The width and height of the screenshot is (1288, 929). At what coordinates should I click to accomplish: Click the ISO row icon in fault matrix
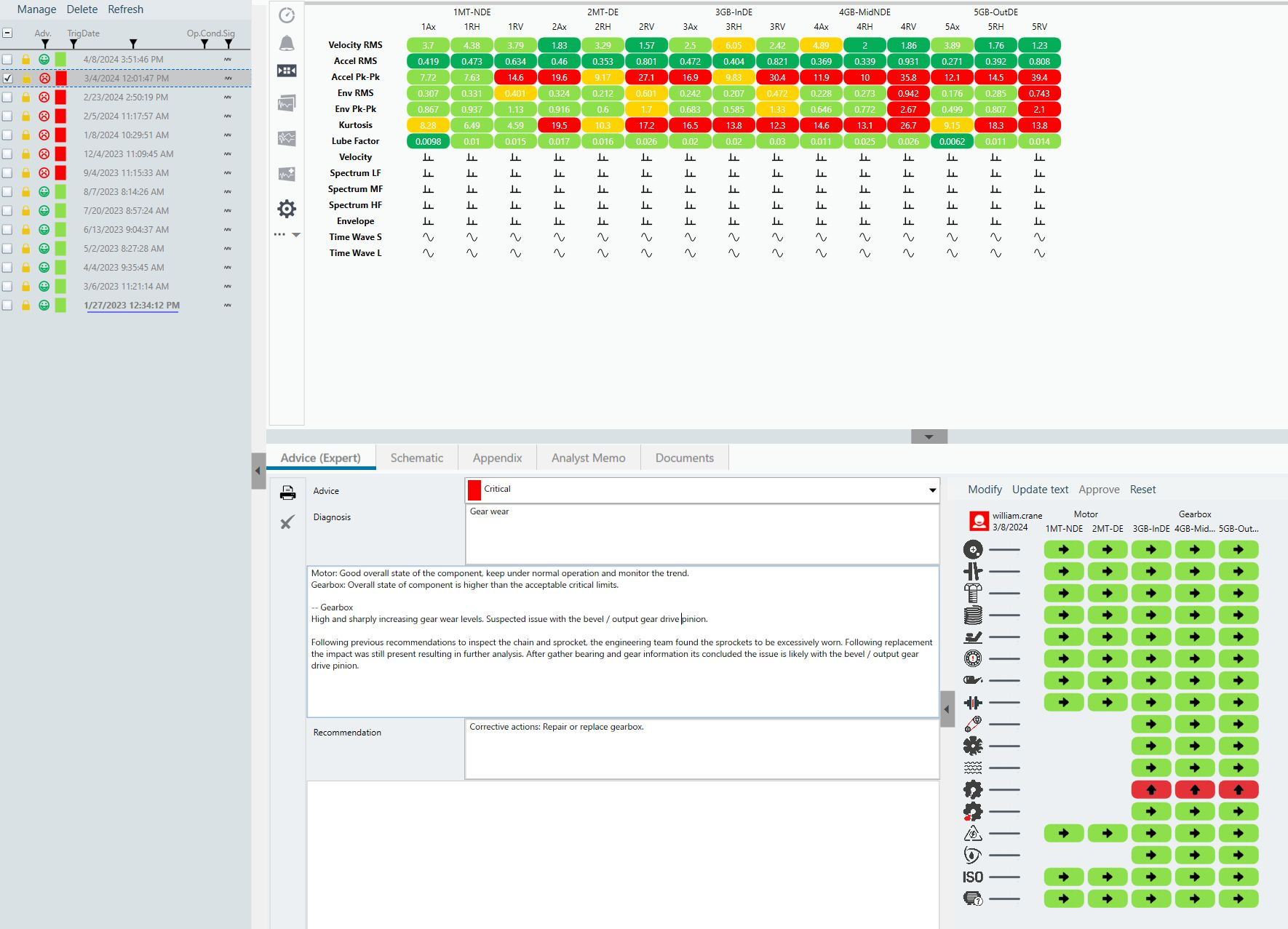tap(973, 877)
